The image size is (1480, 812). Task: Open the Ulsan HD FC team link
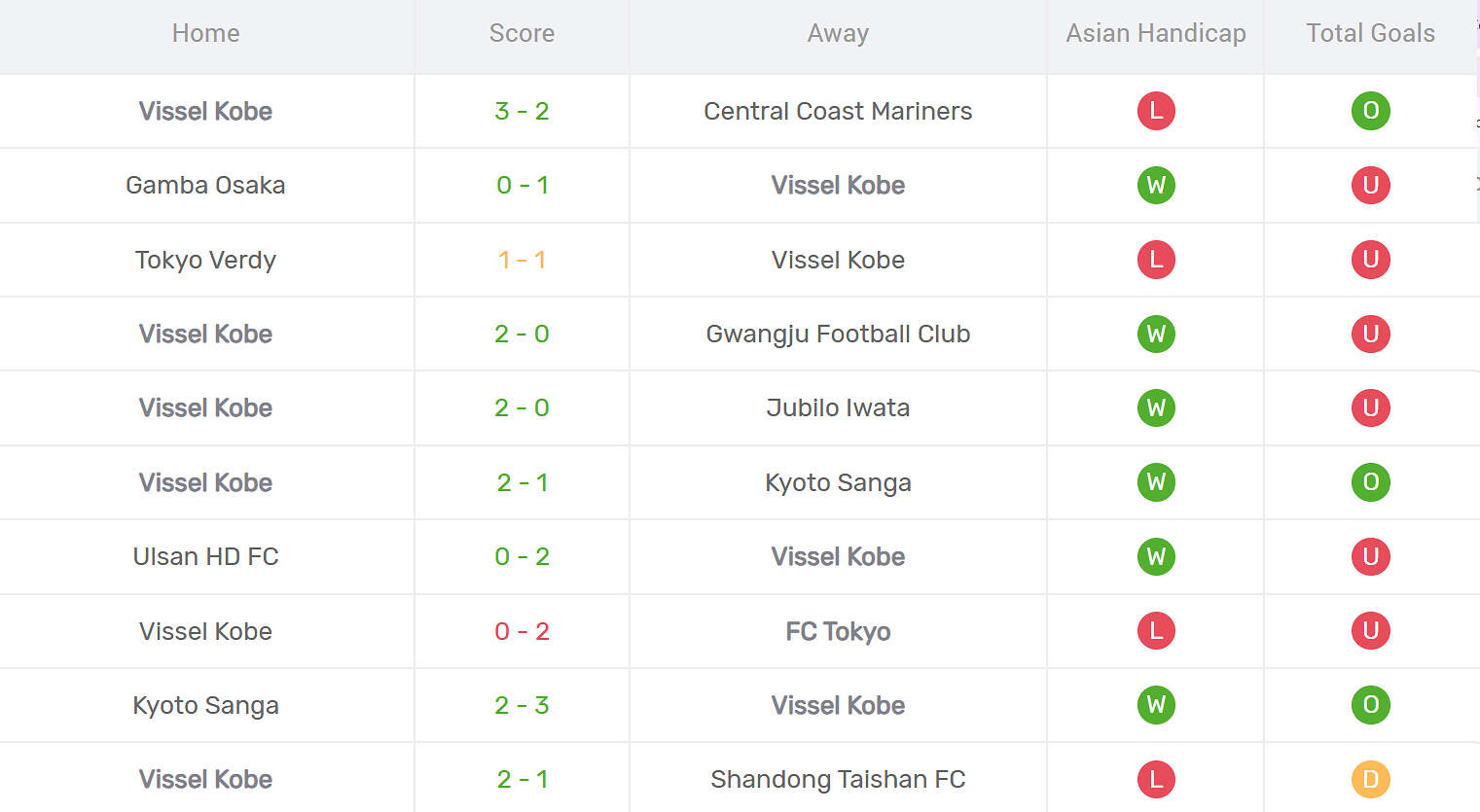pyautogui.click(x=205, y=556)
